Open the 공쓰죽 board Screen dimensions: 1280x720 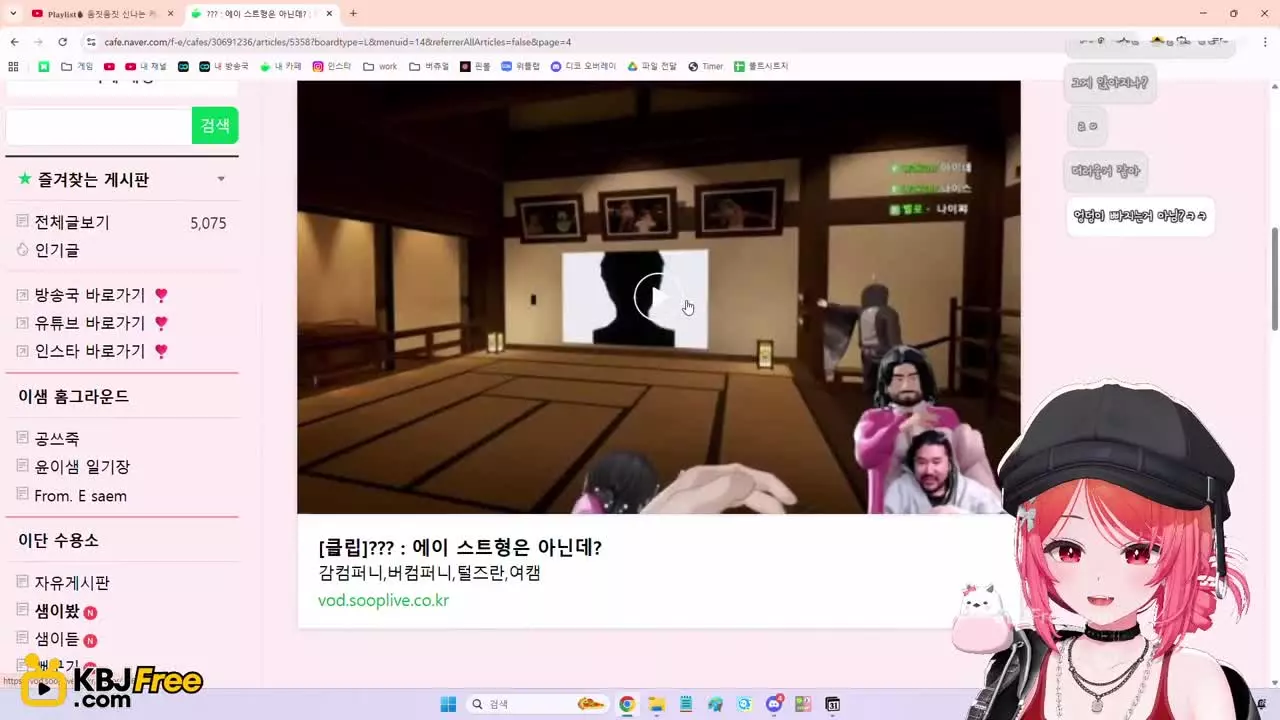(57, 439)
